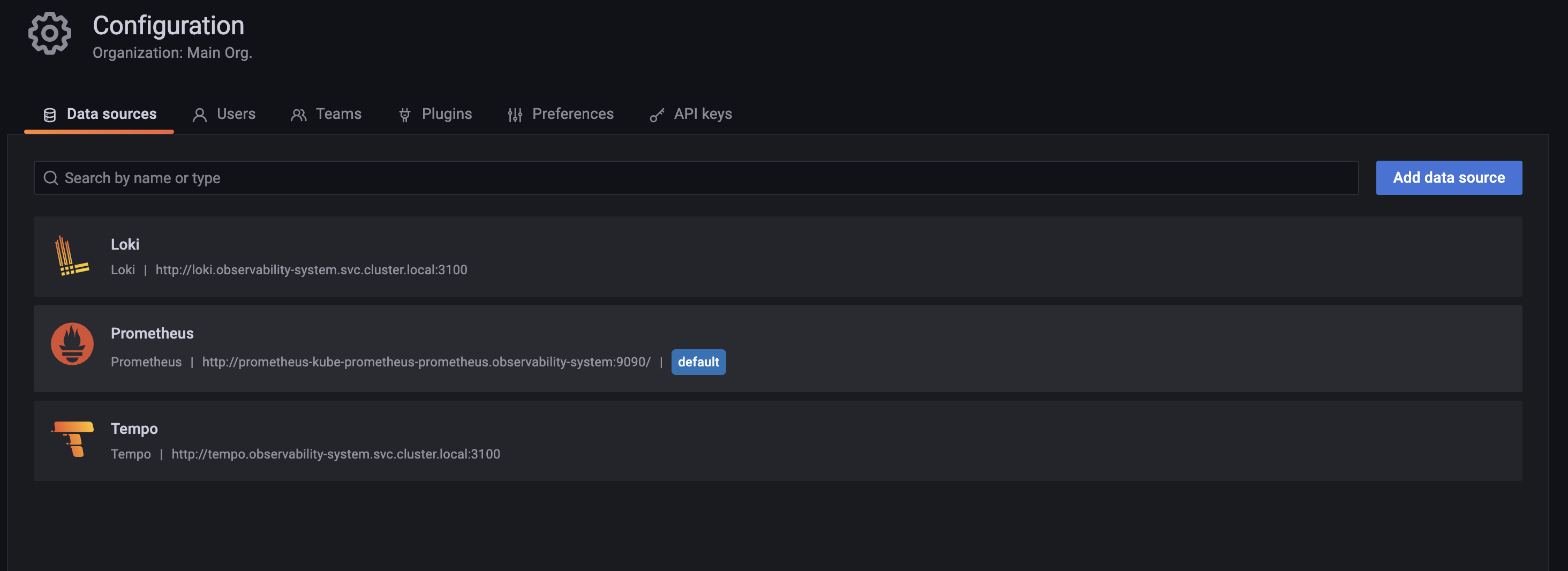The image size is (1568, 571).
Task: Click the Loki data source logo
Action: tap(72, 256)
